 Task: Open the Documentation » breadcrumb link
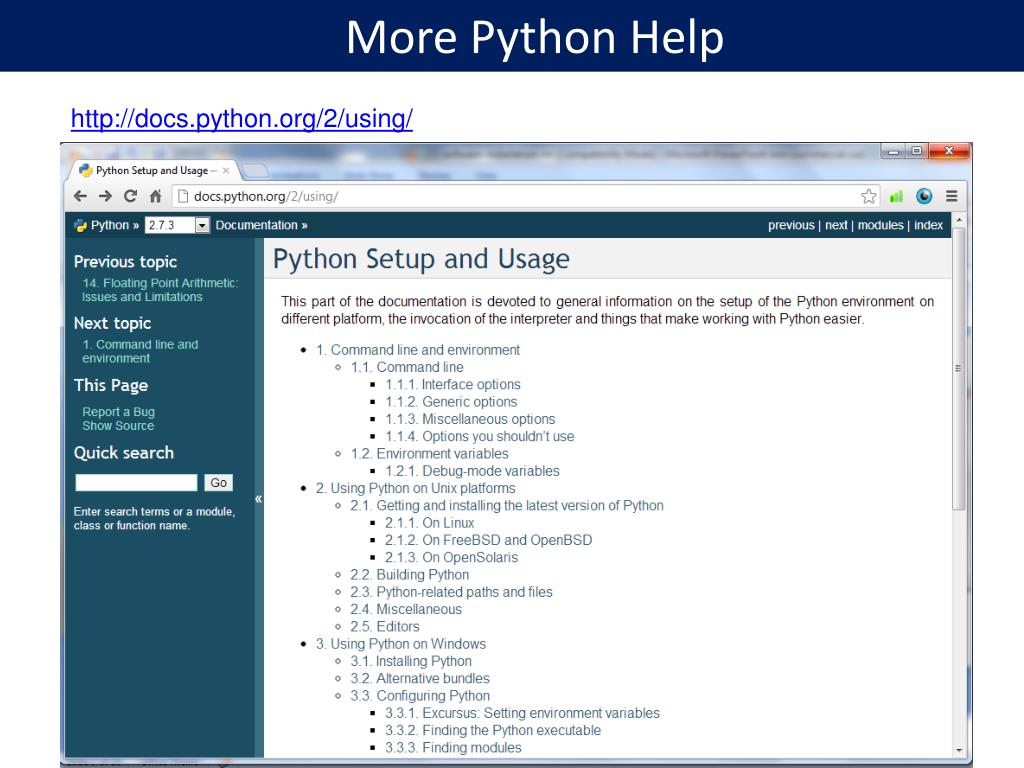point(261,225)
